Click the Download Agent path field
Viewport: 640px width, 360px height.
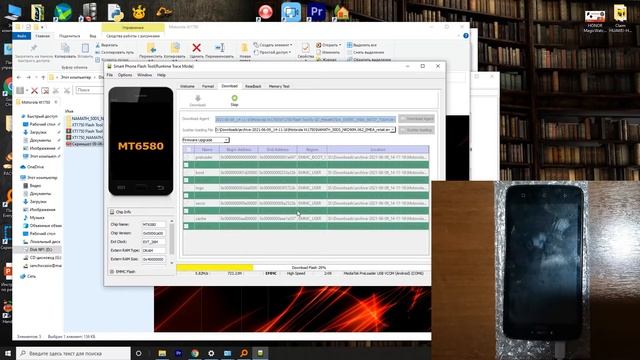(305, 119)
